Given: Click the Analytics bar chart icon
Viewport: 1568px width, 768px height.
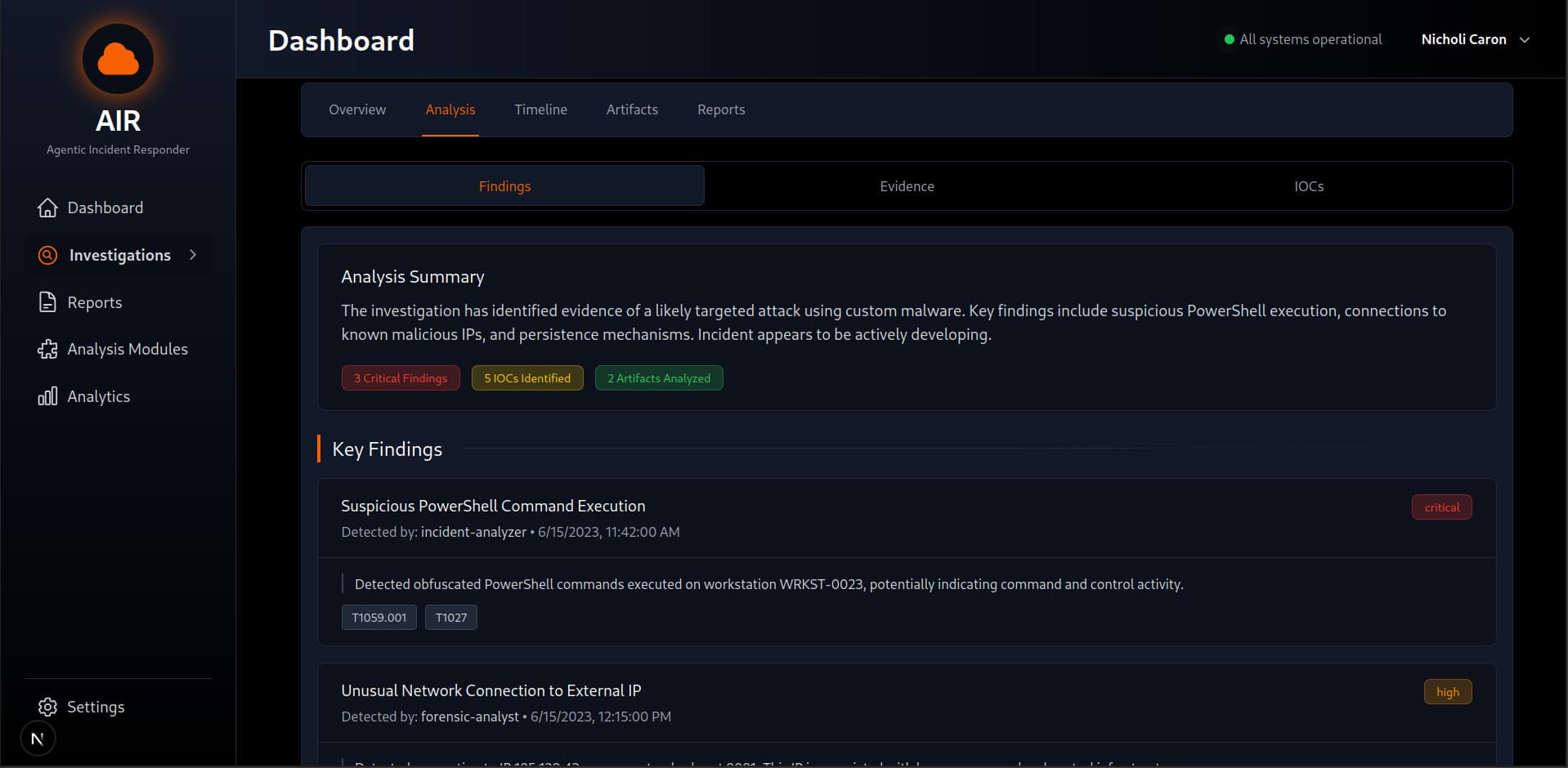Looking at the screenshot, I should pos(47,396).
